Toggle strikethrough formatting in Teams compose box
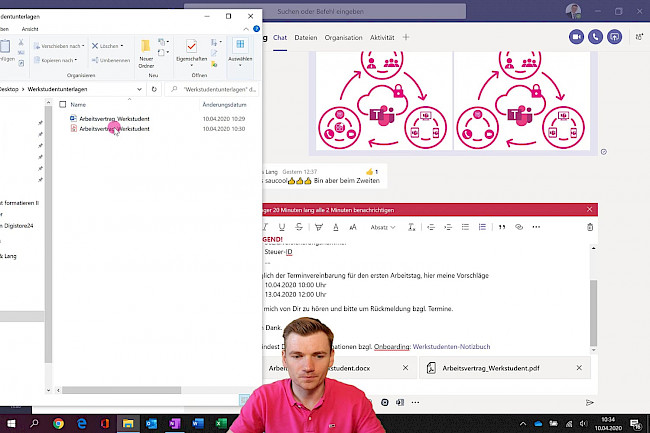Image resolution: width=650 pixels, height=433 pixels. tap(299, 227)
